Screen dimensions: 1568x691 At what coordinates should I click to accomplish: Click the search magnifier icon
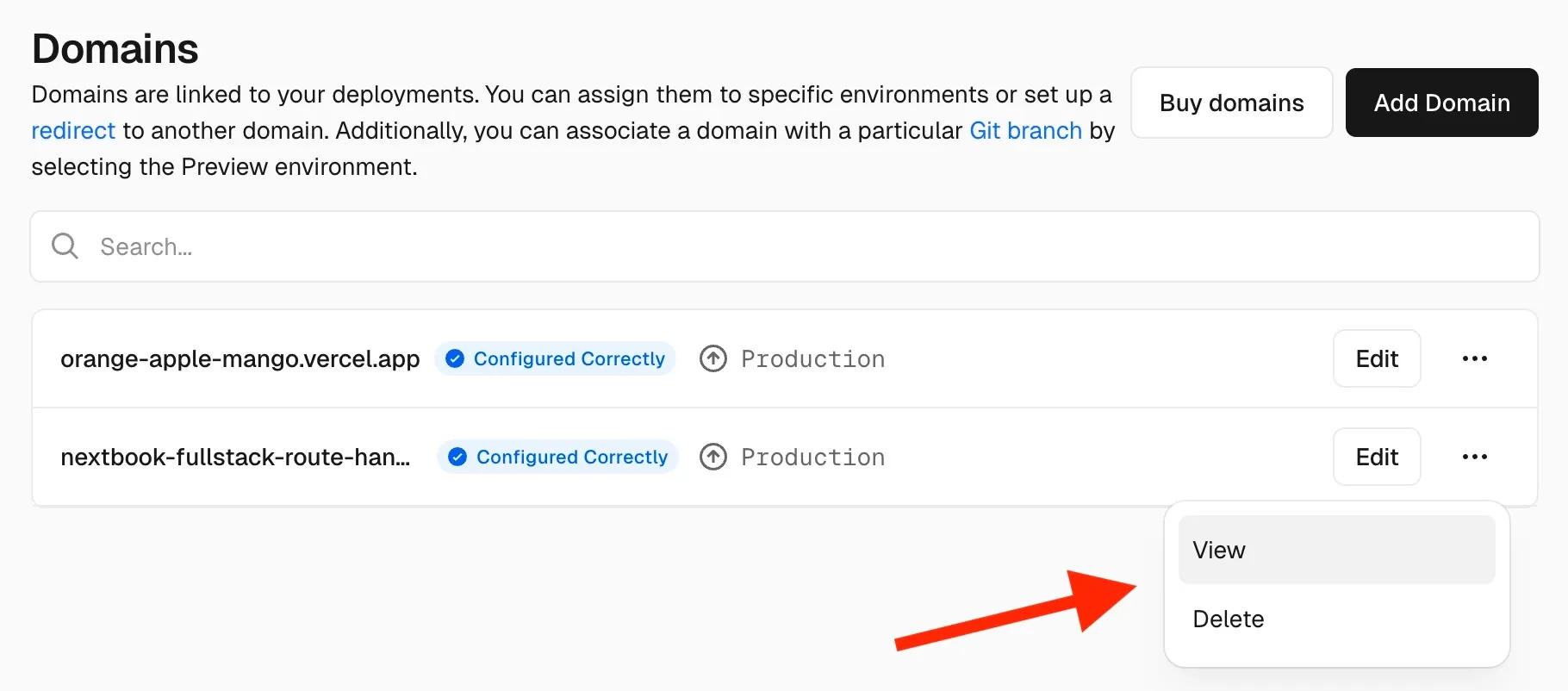tap(65, 246)
